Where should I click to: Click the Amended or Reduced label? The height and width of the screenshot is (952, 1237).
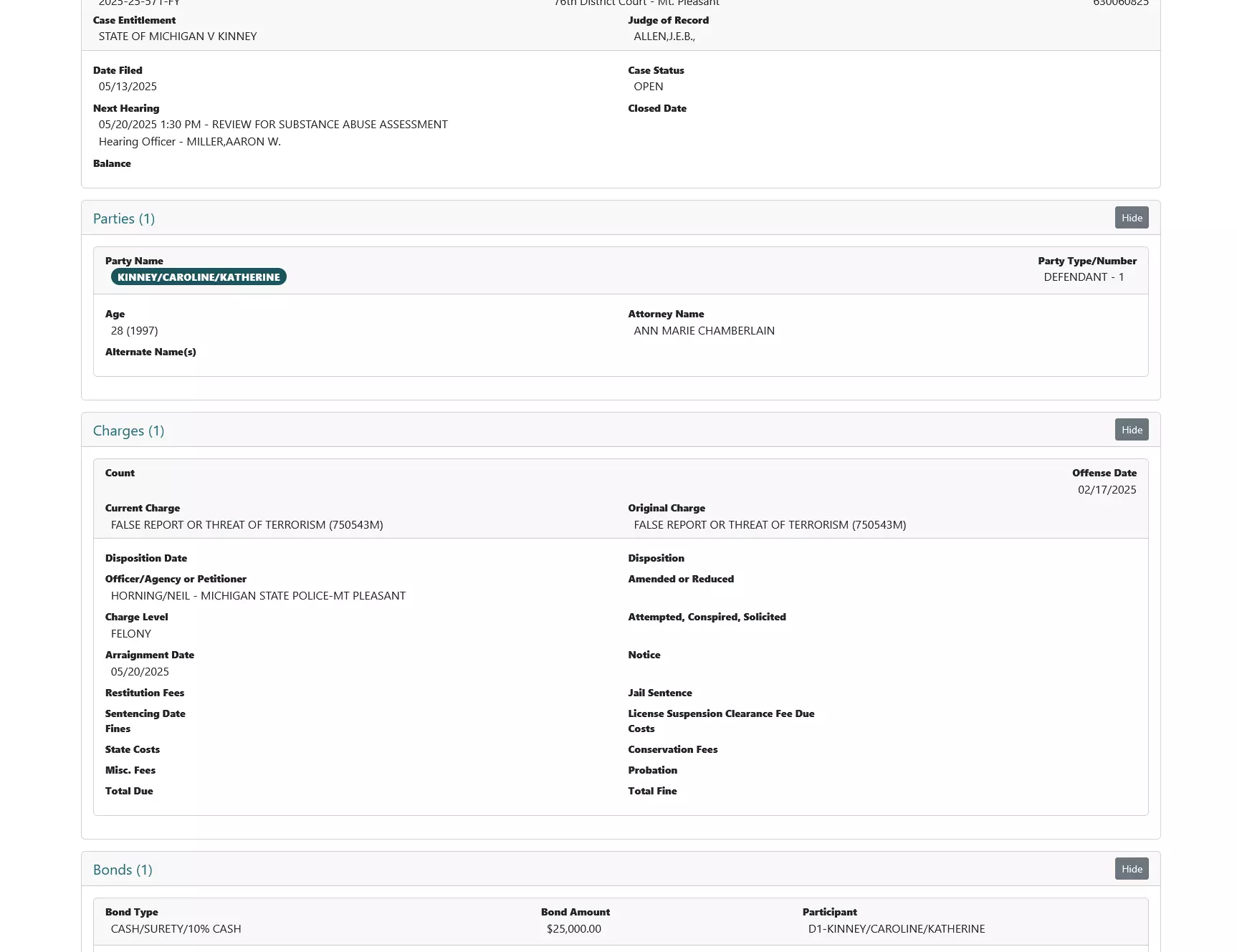coord(681,579)
